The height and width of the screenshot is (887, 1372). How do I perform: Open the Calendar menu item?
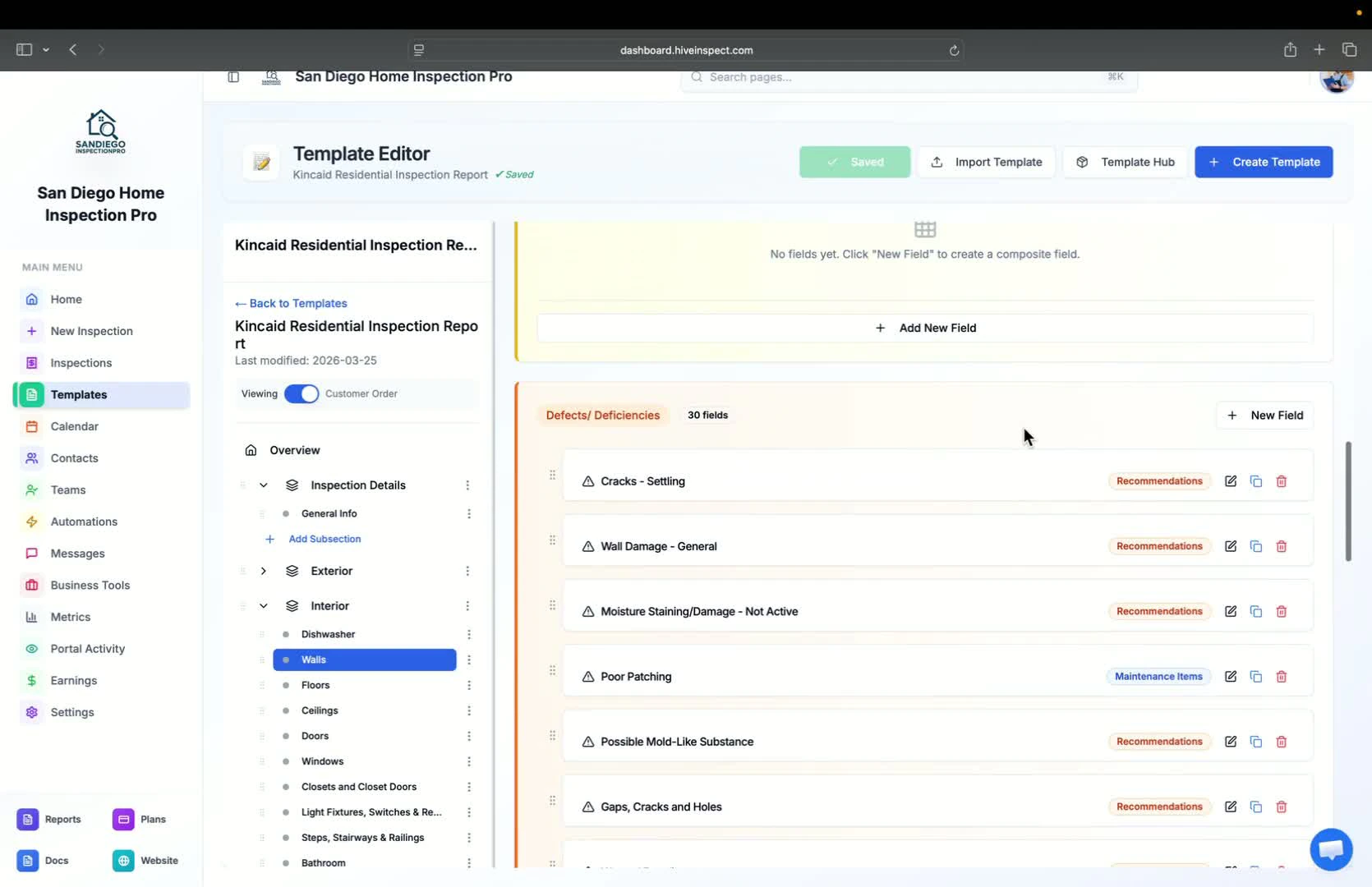[x=104, y=426]
